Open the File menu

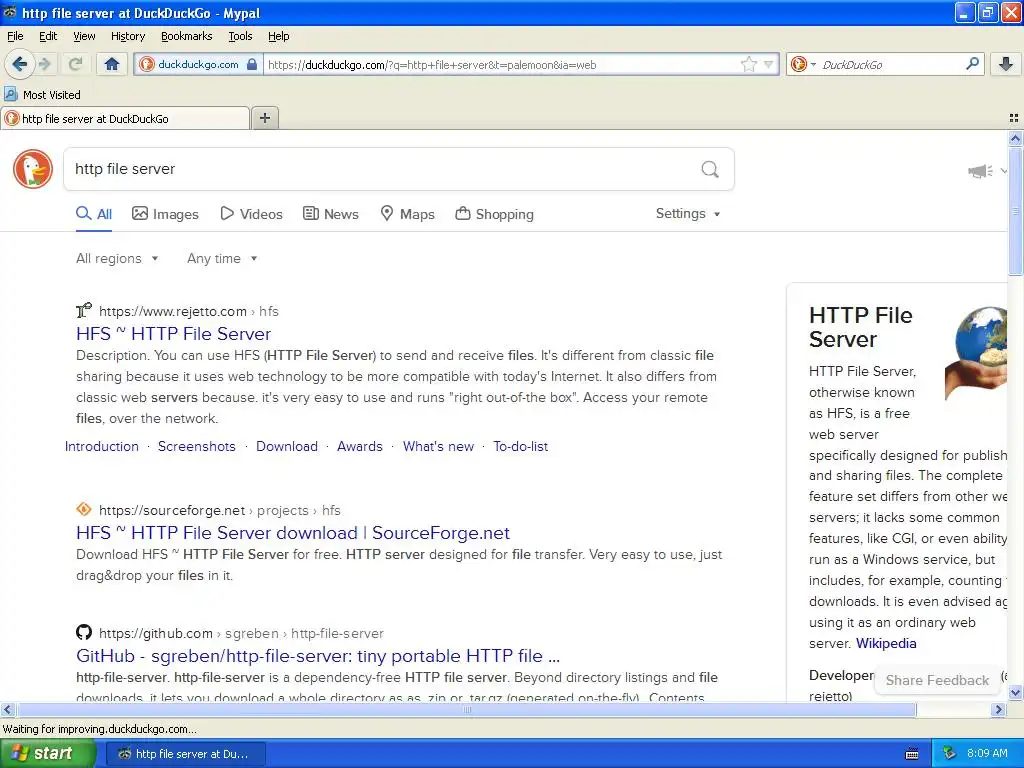(15, 36)
